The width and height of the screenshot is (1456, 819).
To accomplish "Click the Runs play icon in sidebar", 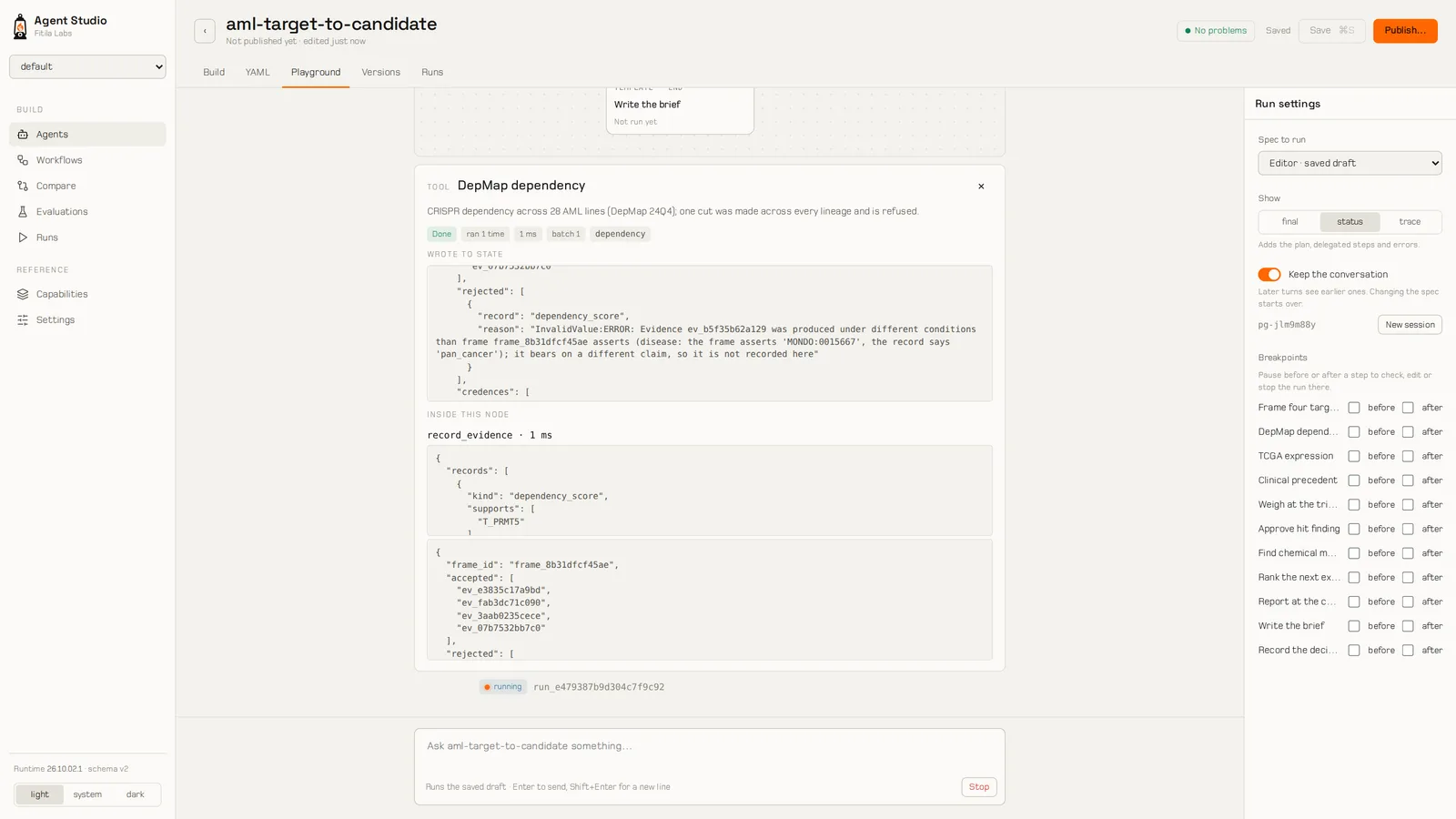I will [x=23, y=238].
